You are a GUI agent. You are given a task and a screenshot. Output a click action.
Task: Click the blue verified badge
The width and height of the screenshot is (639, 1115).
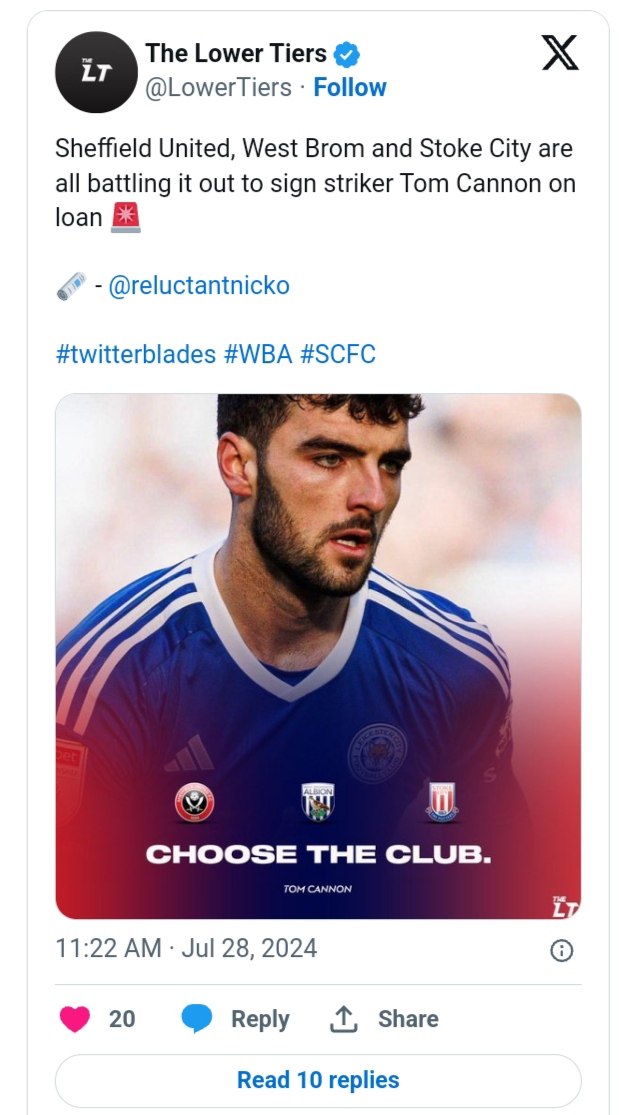pos(347,54)
